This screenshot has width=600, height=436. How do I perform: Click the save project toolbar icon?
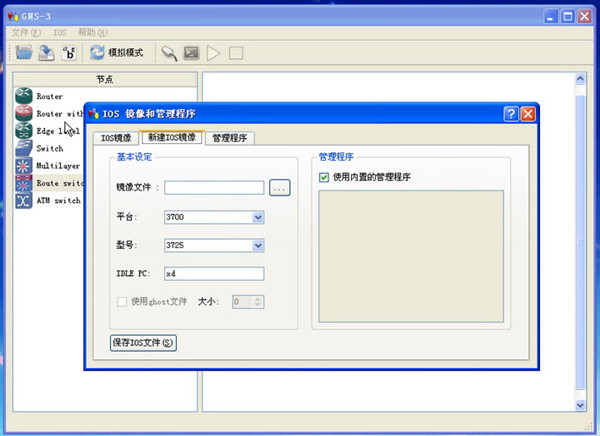[x=46, y=52]
